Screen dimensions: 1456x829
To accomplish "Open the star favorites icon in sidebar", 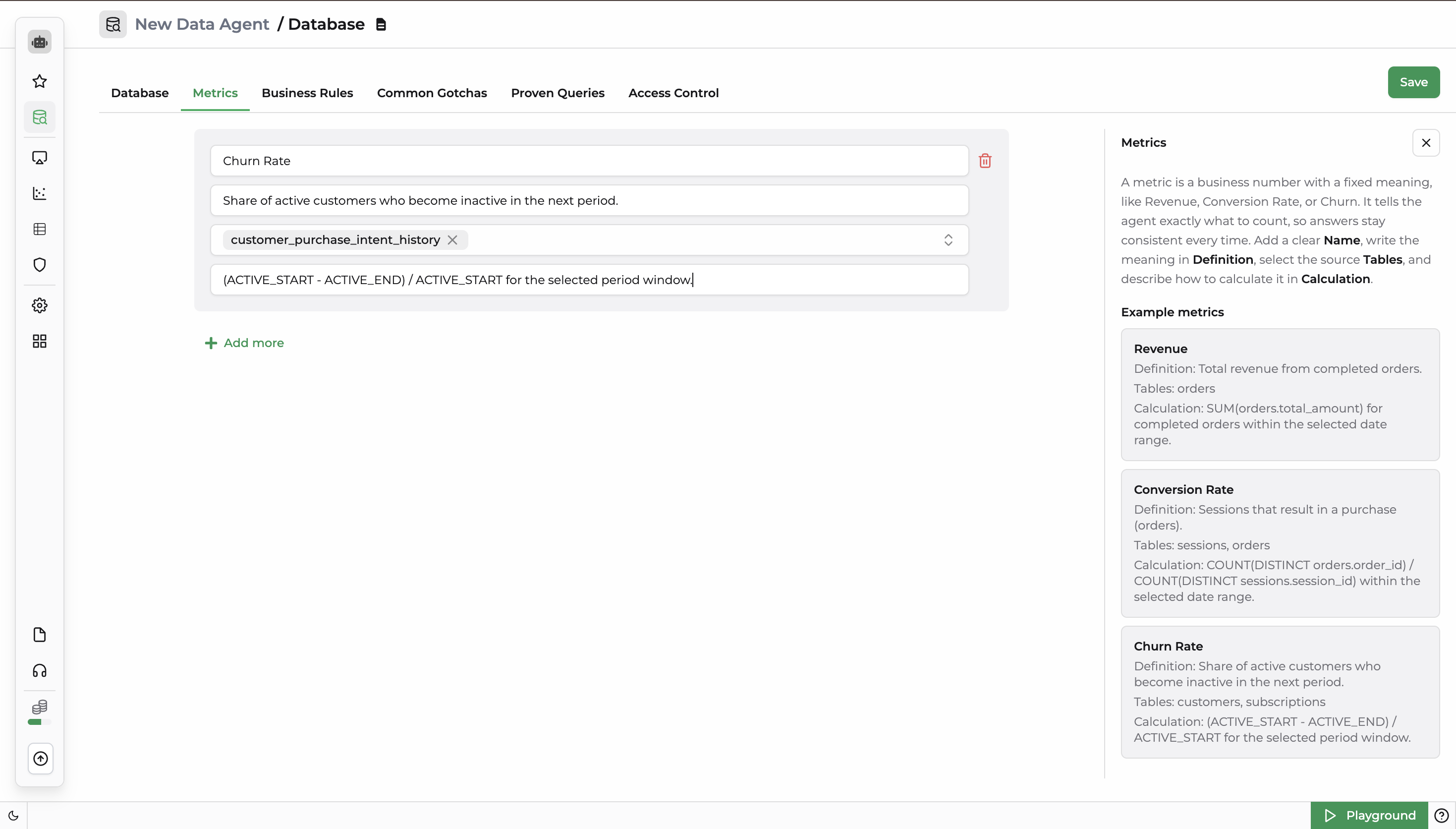I will (x=40, y=81).
